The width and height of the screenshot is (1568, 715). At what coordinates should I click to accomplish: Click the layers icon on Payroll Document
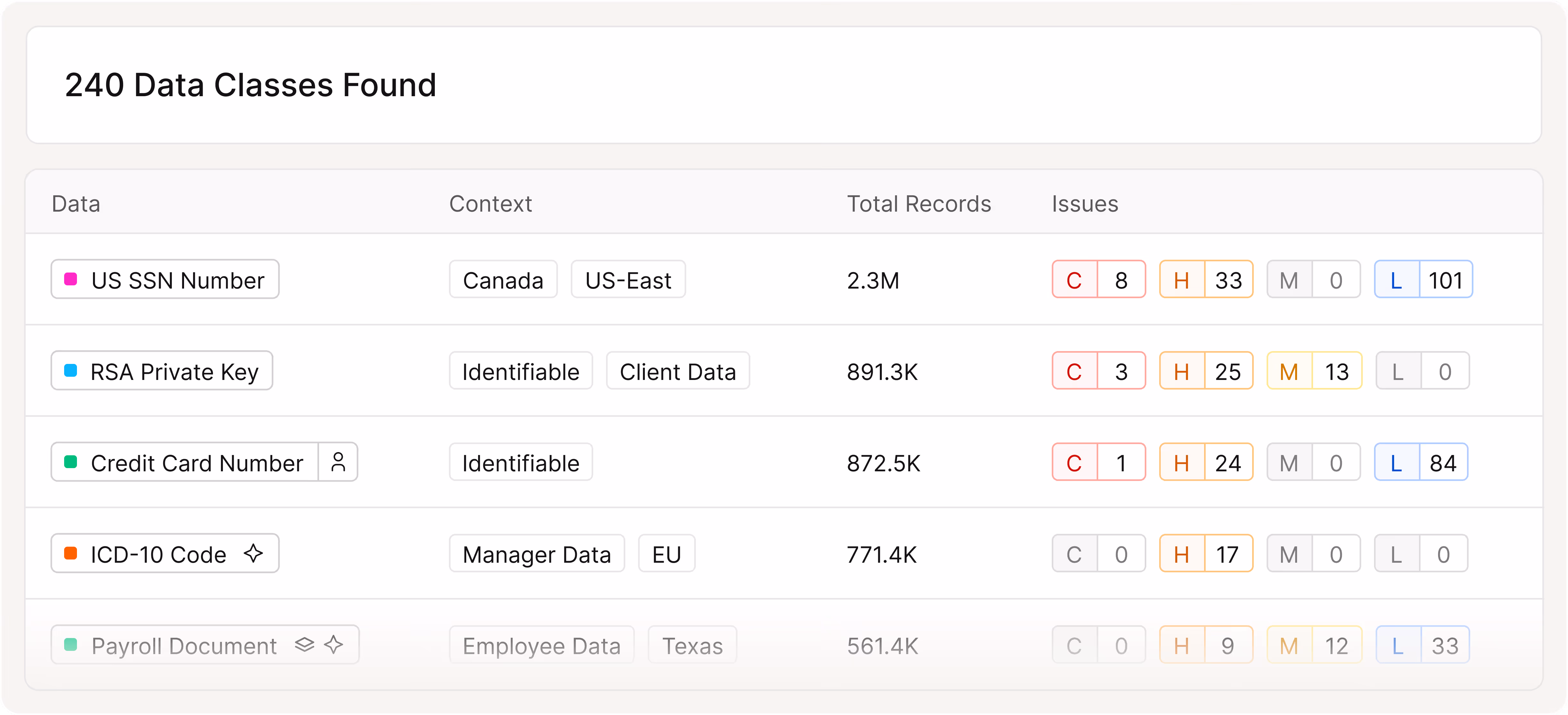[x=304, y=644]
